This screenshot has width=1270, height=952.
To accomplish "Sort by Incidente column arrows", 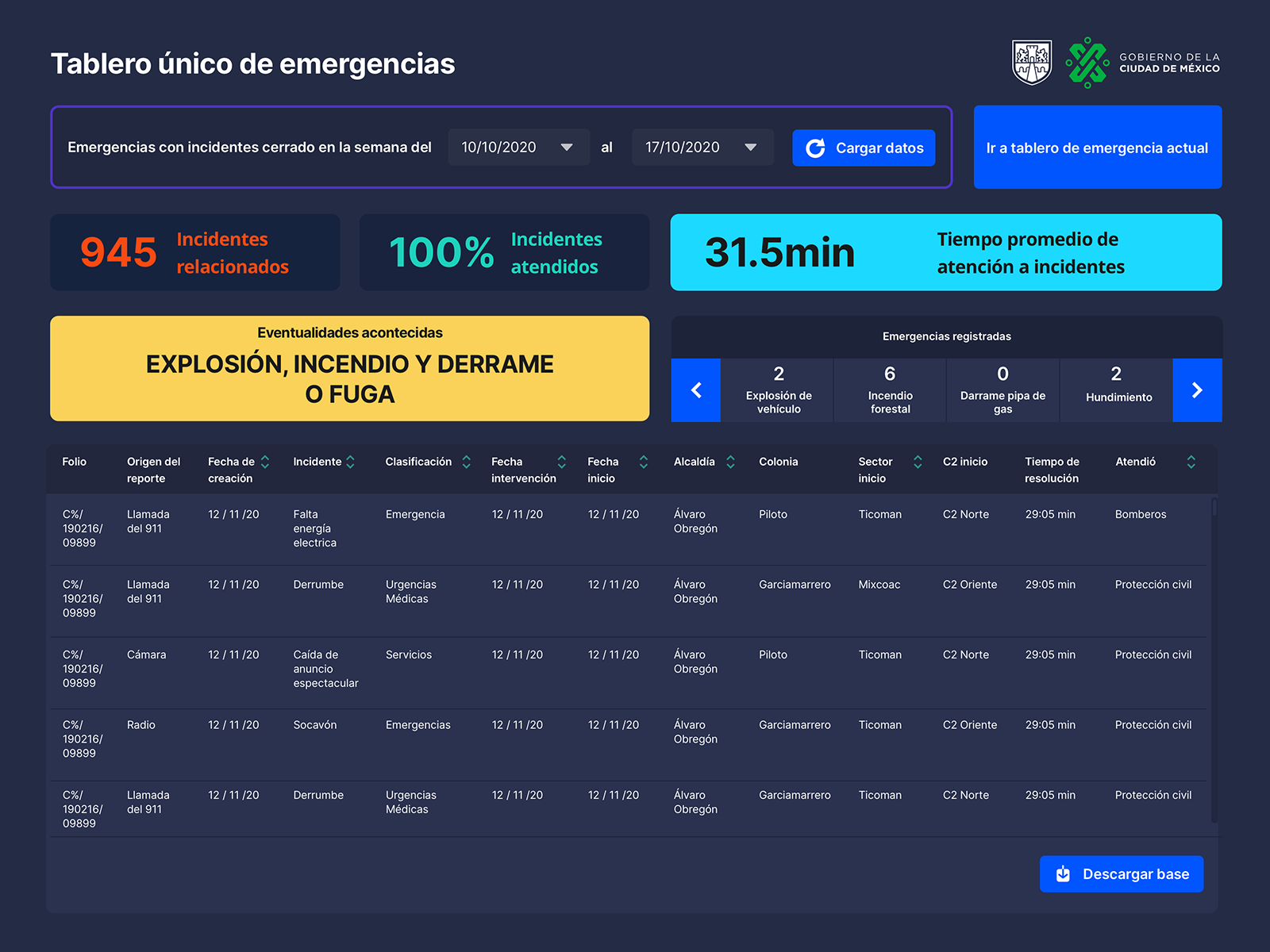I will pos(350,462).
